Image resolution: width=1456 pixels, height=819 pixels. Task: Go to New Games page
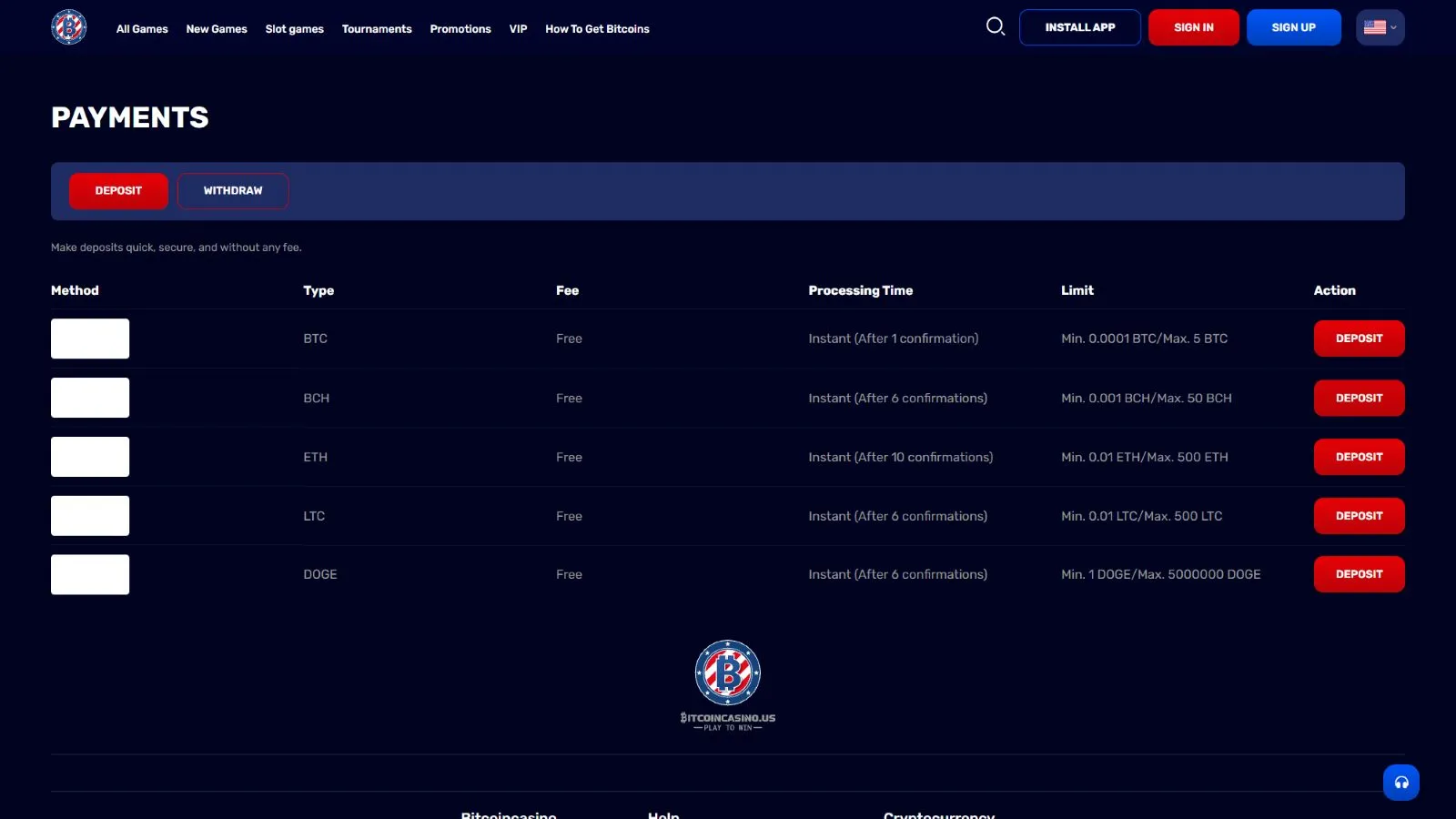pos(217,29)
